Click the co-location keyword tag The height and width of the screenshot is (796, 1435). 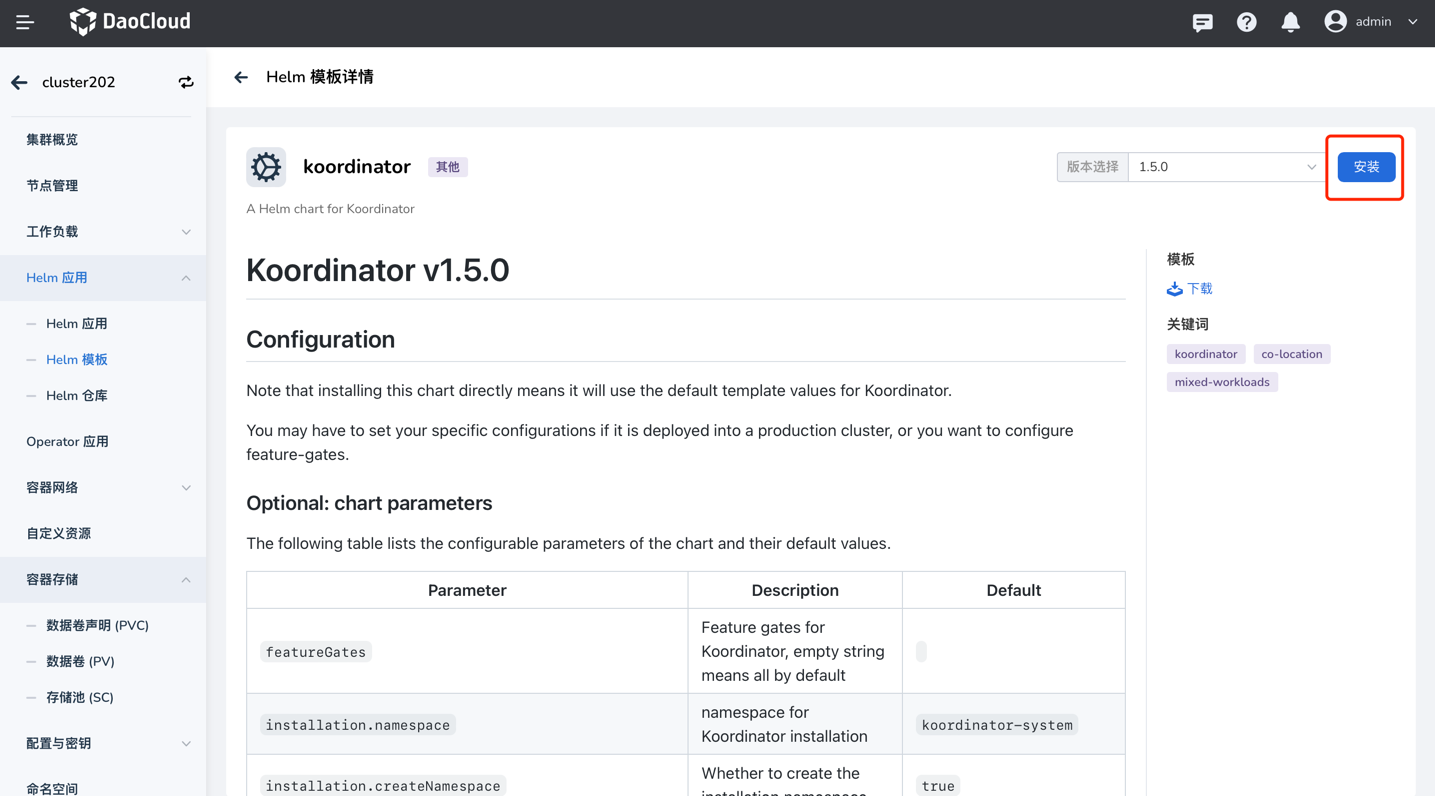coord(1291,354)
